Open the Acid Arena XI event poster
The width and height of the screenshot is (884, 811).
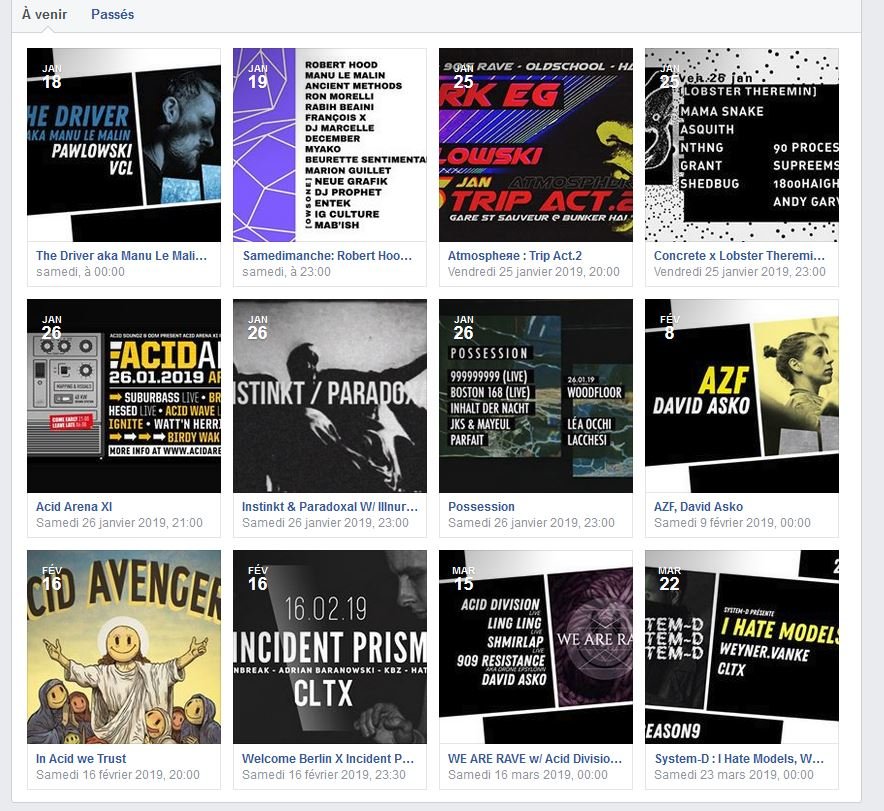[124, 396]
